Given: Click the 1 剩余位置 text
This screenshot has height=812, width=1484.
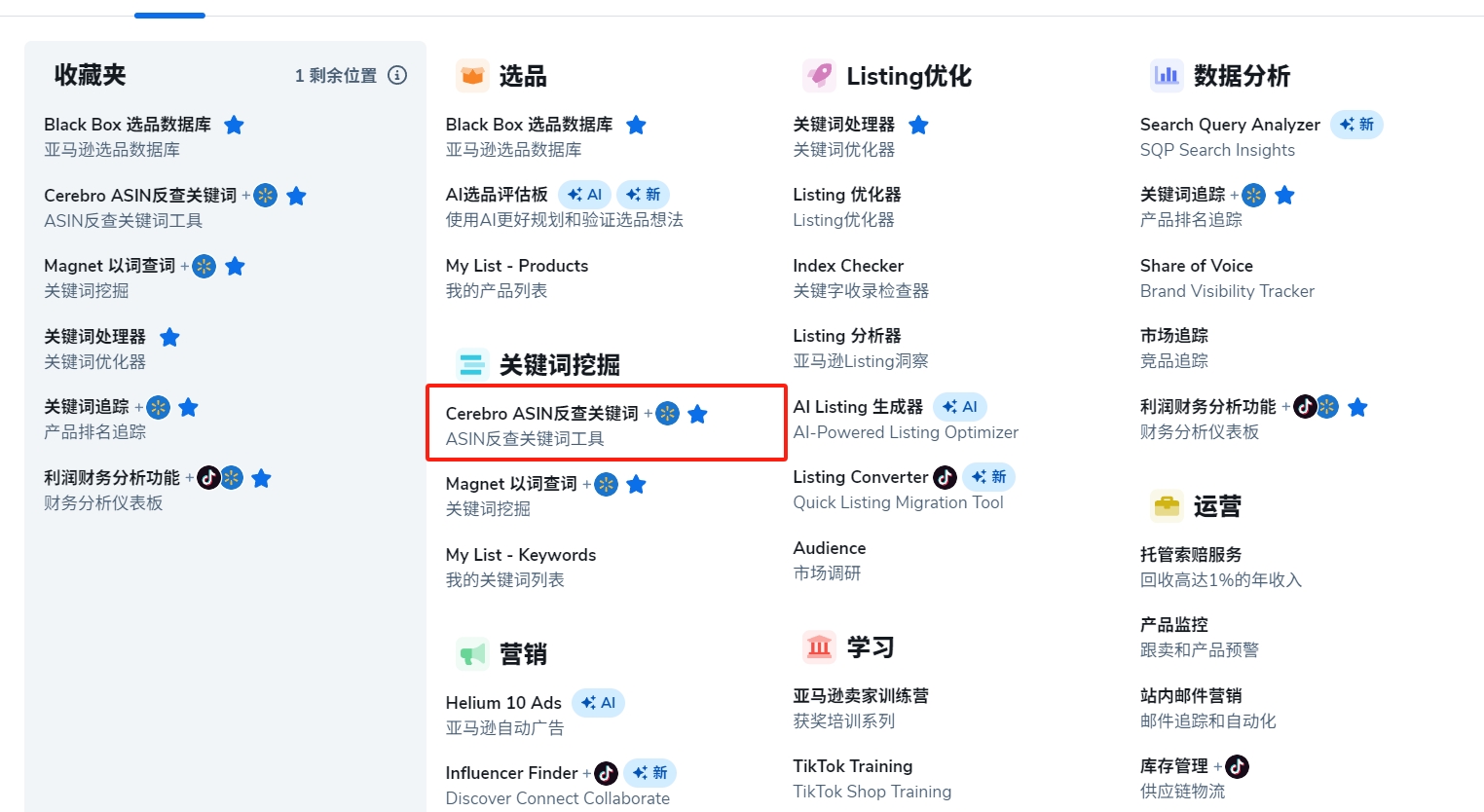Looking at the screenshot, I should coord(336,75).
